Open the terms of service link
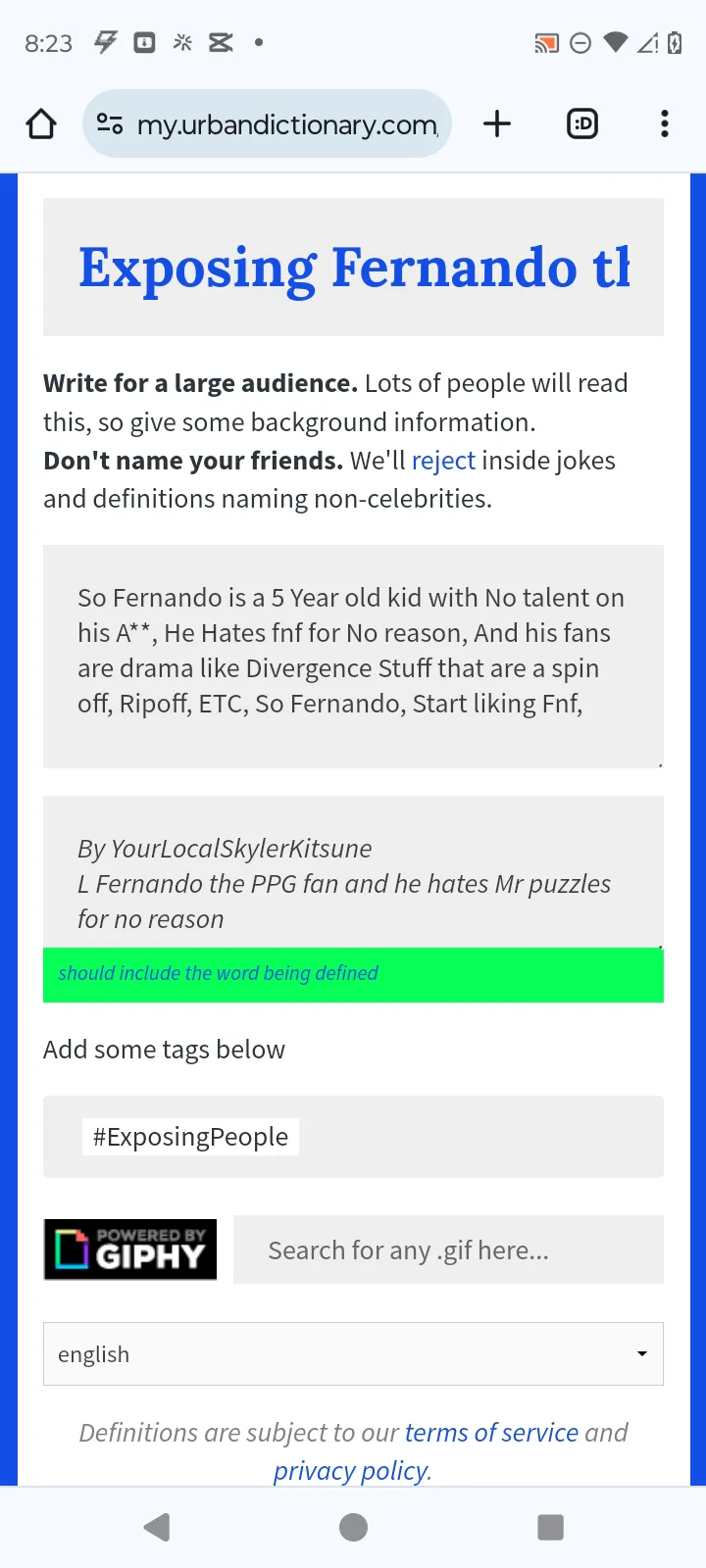The image size is (706, 1568). [491, 1433]
